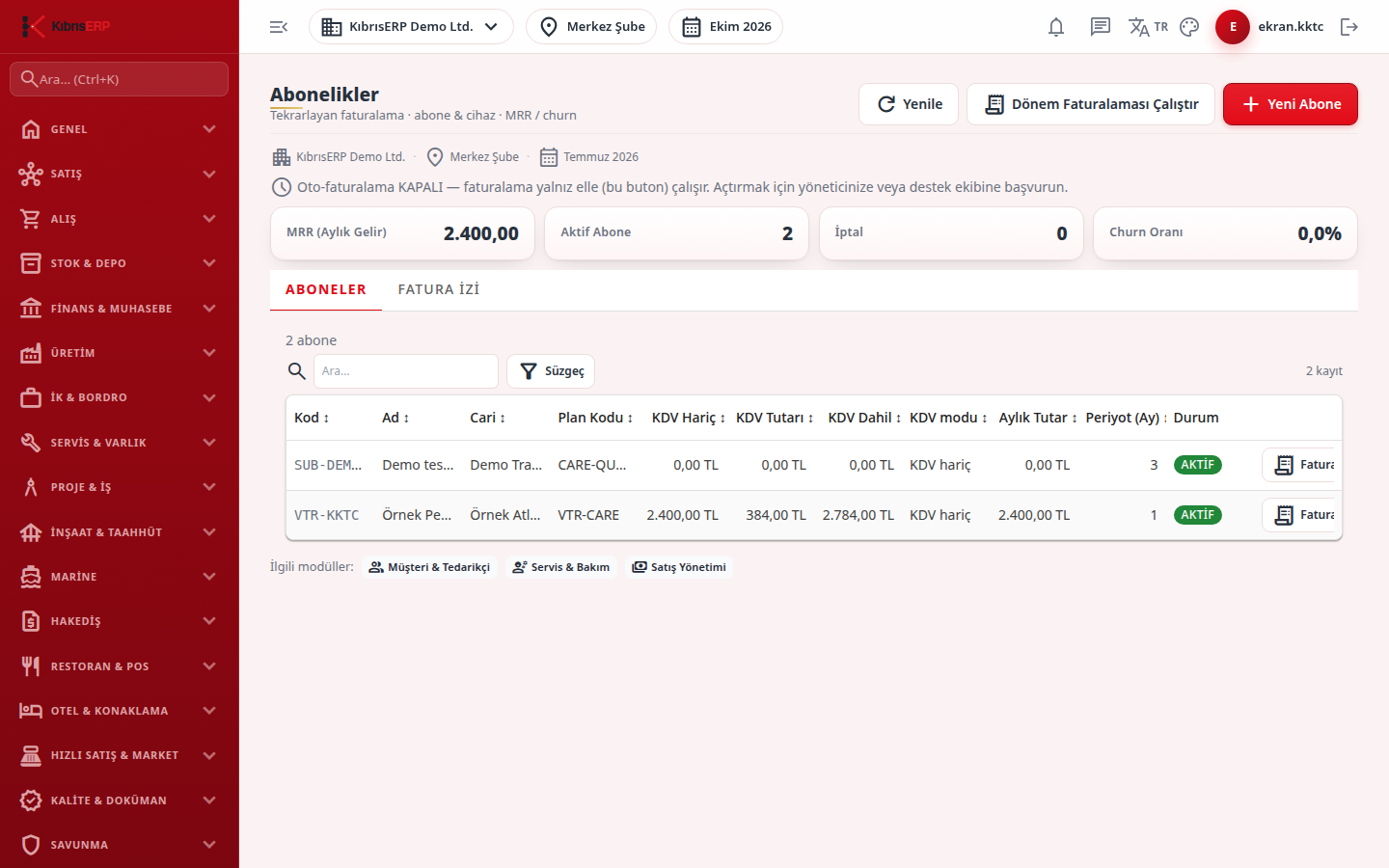Image resolution: width=1389 pixels, height=868 pixels.
Task: Click the Fatura button in the VTR-KKTC row
Action: tap(1300, 515)
